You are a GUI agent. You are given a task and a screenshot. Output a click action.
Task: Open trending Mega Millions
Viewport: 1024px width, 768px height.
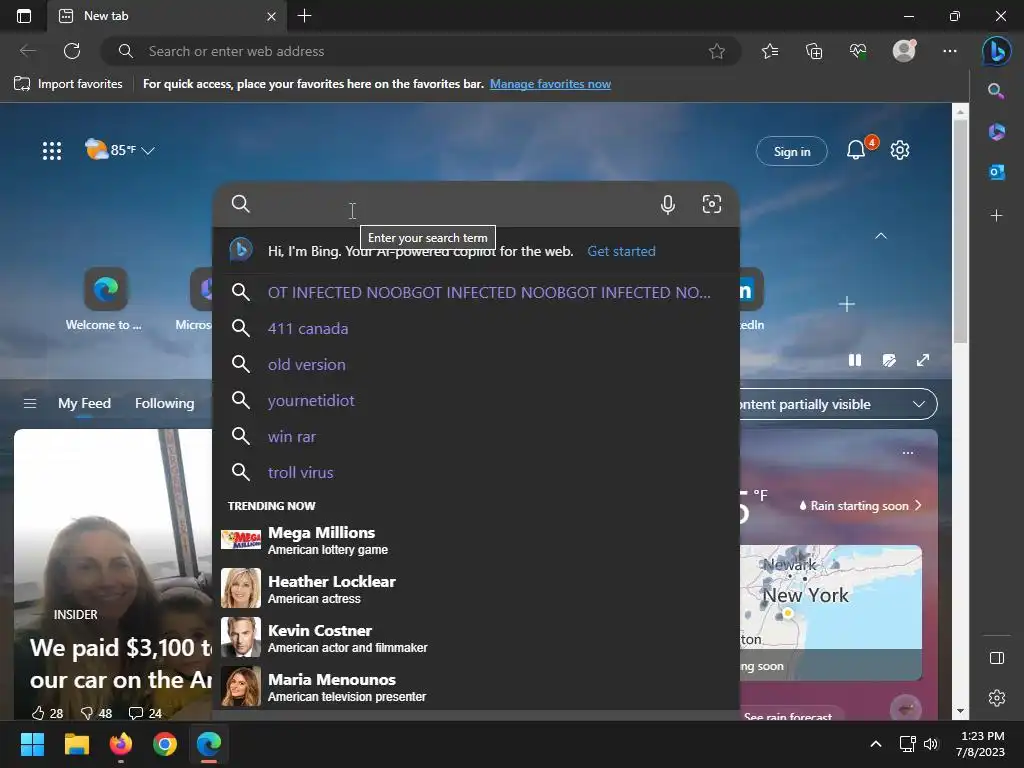point(476,540)
